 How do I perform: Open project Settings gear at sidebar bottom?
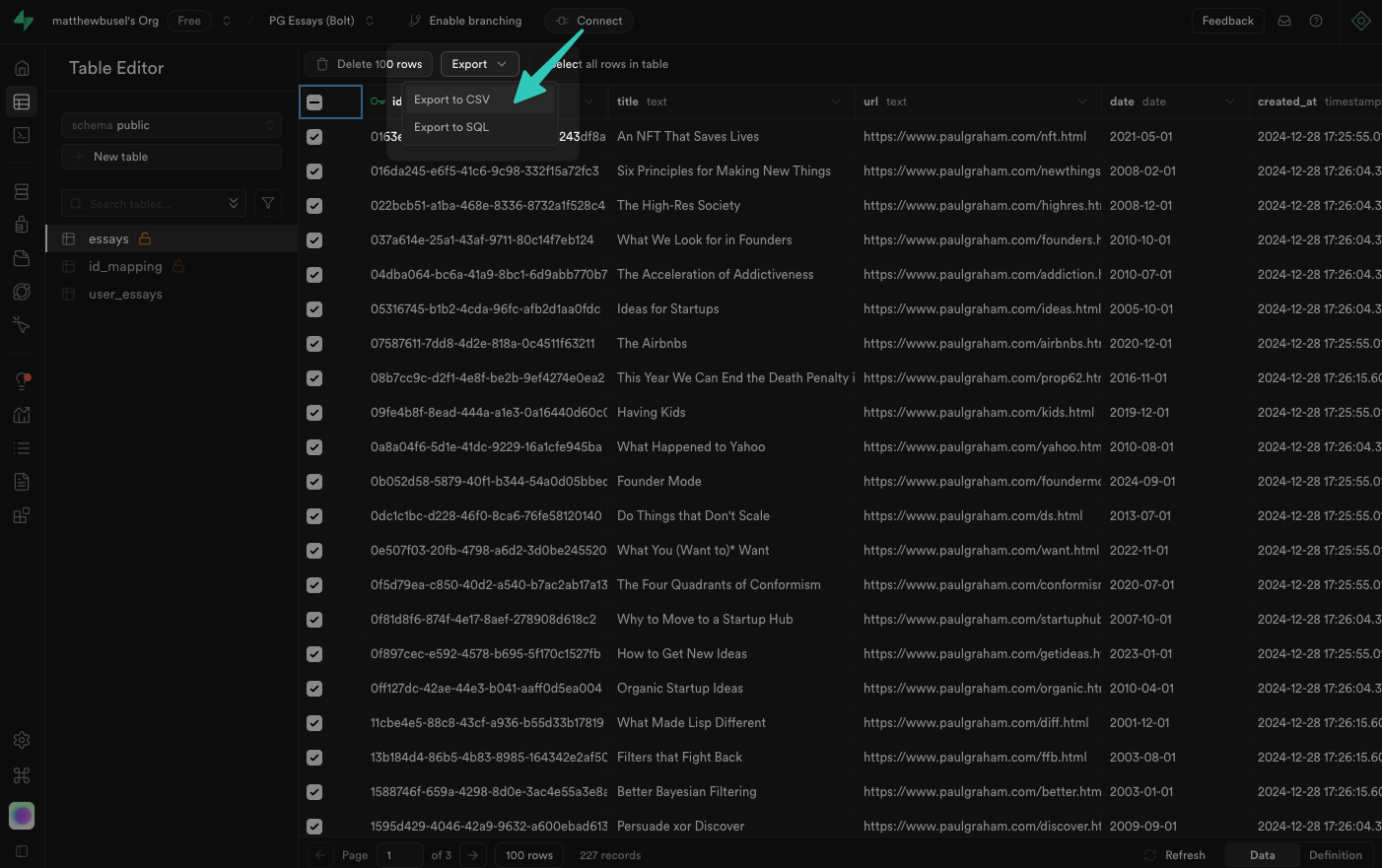point(21,740)
